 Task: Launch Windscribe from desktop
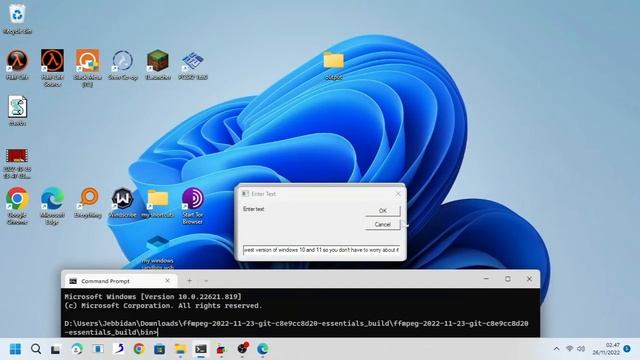coord(122,202)
